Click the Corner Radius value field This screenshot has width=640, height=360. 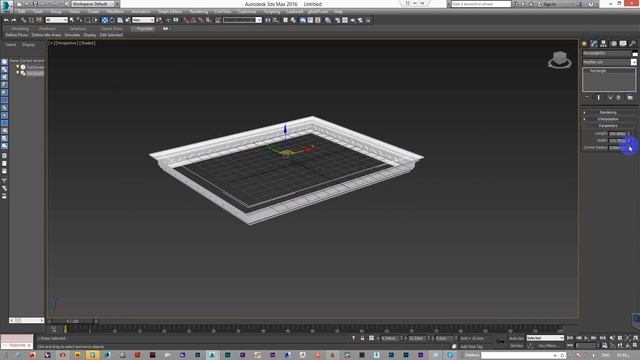pyautogui.click(x=617, y=147)
